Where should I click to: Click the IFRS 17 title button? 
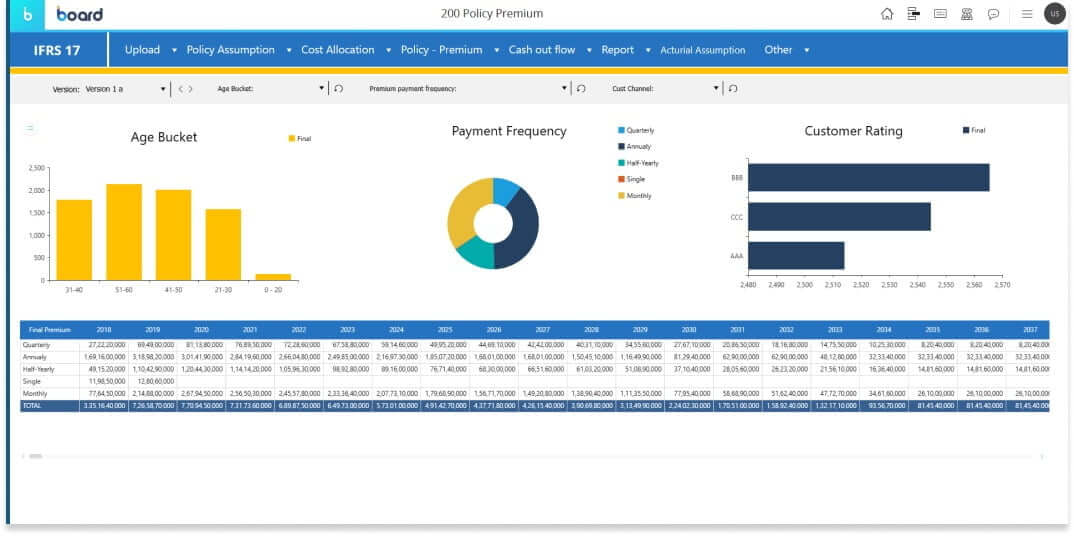point(58,50)
